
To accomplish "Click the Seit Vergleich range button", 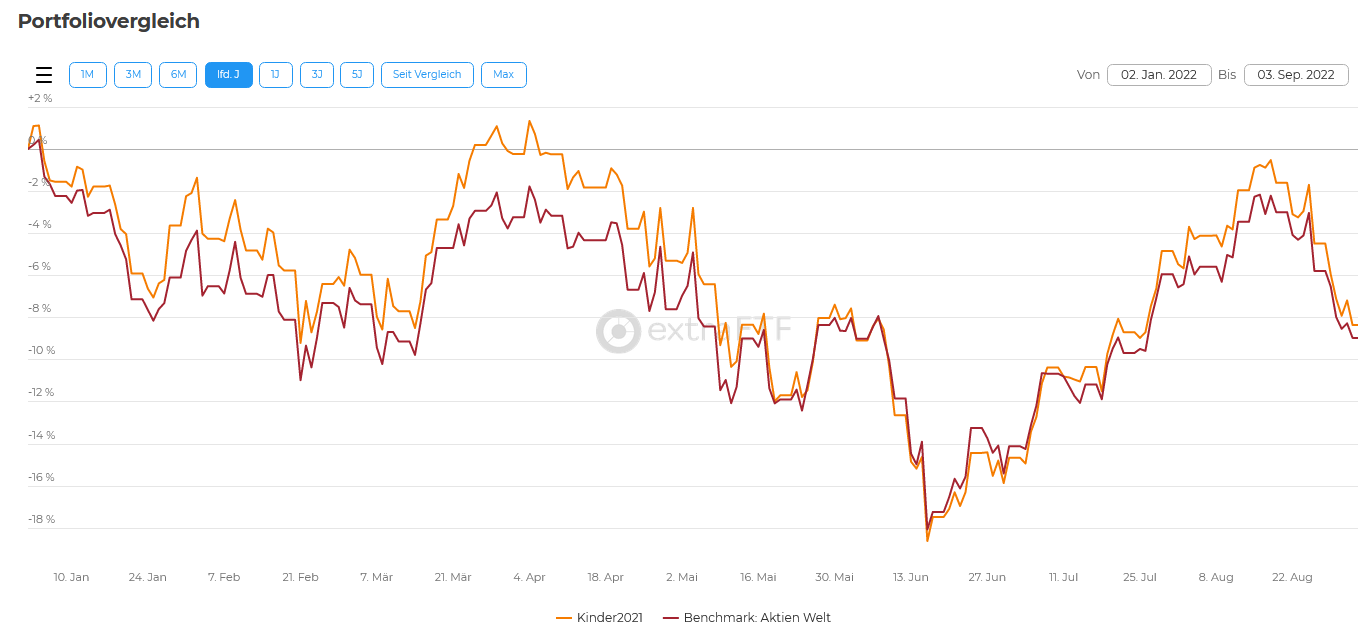I will [x=427, y=75].
